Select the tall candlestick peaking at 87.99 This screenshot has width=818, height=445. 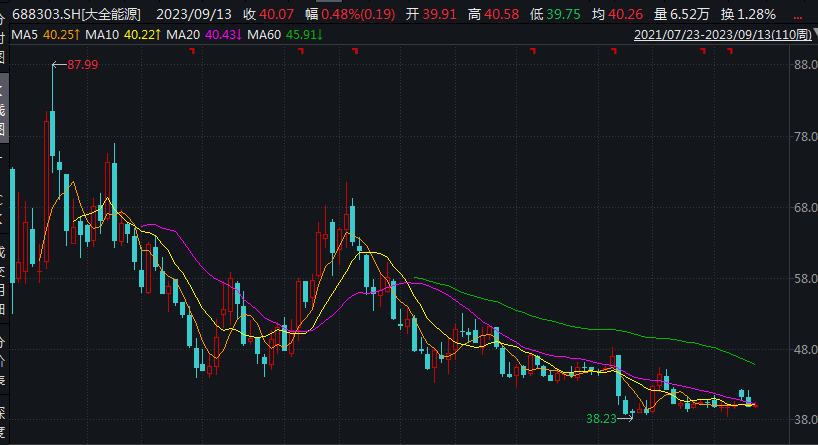point(53,133)
